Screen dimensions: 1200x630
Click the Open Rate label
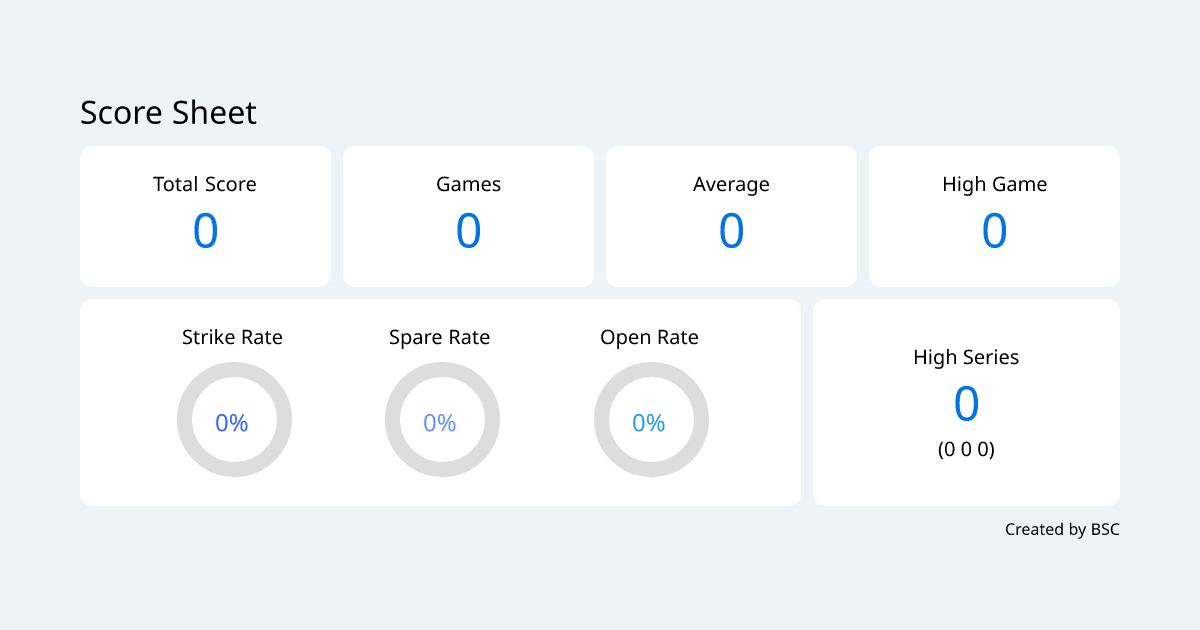(649, 337)
